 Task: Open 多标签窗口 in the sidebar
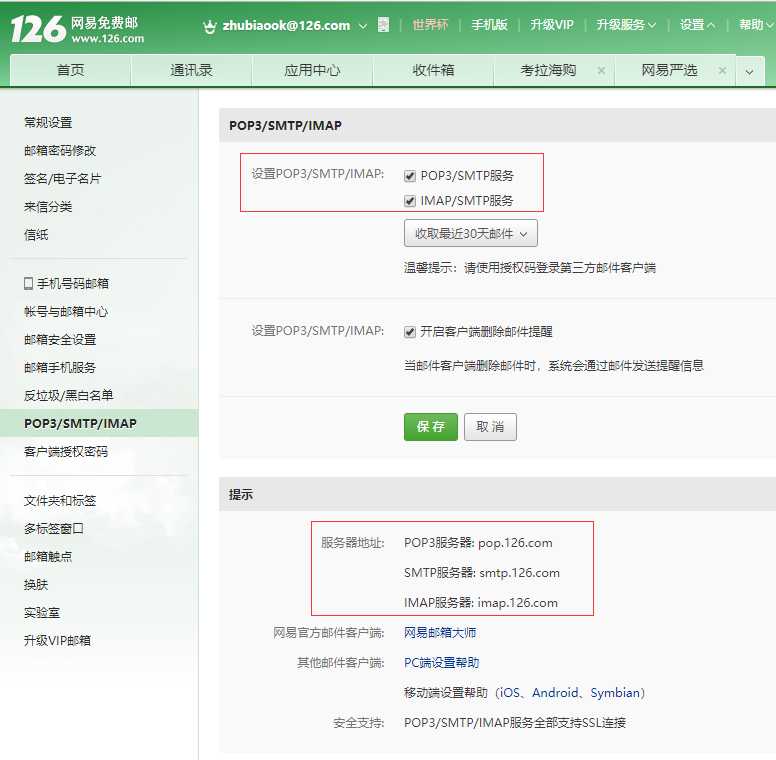click(x=54, y=529)
